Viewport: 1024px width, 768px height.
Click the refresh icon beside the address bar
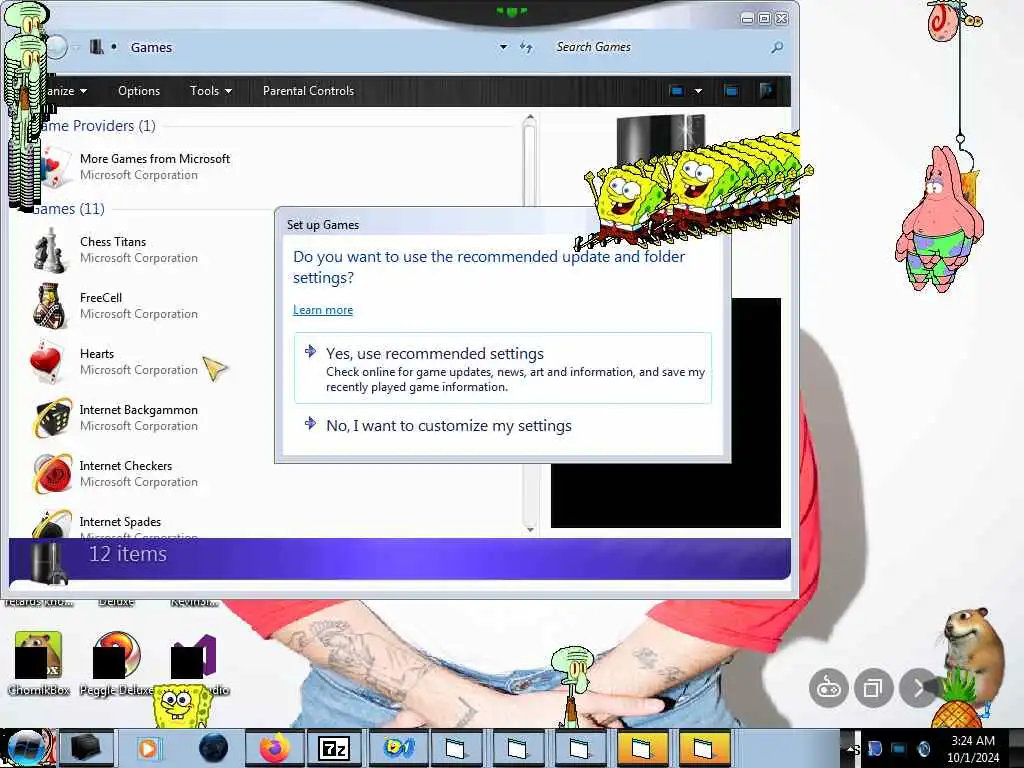point(526,47)
